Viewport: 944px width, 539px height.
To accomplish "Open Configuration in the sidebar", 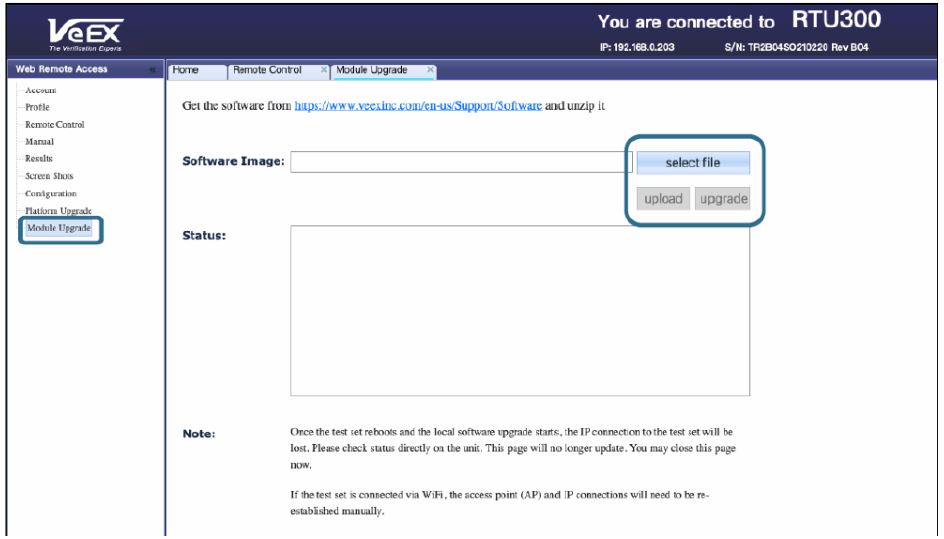I will 51,193.
